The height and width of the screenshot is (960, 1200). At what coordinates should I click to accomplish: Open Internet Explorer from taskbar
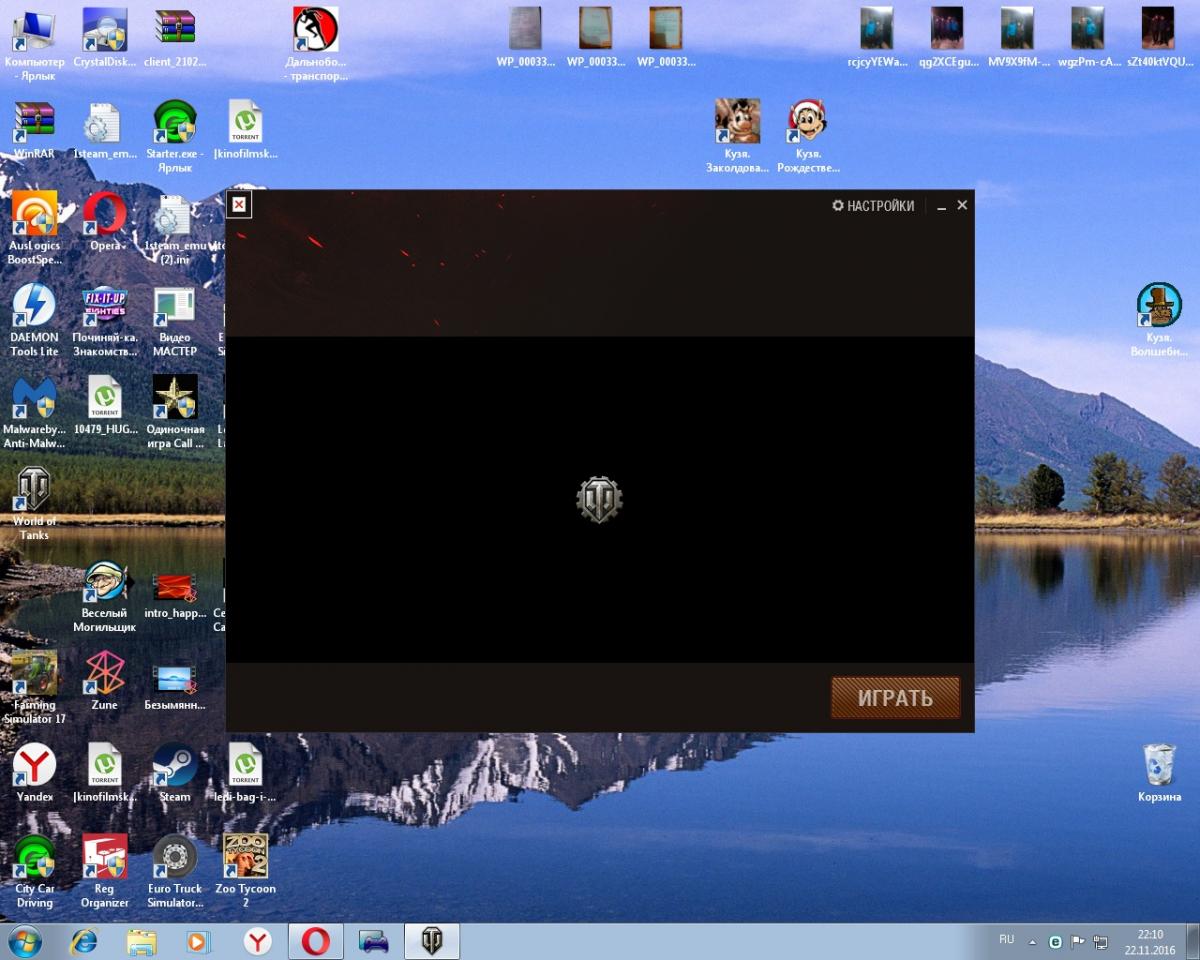pos(84,941)
